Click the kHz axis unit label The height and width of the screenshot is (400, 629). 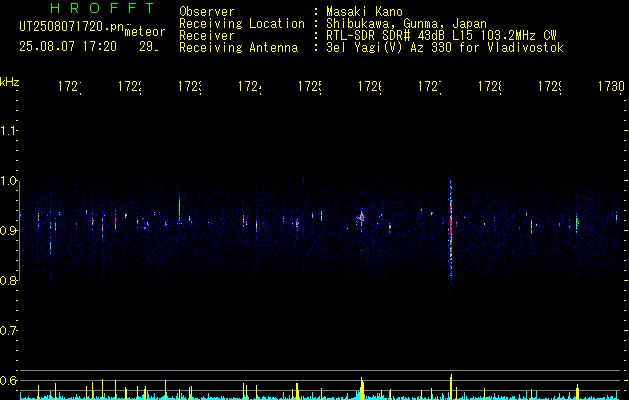tap(9, 82)
